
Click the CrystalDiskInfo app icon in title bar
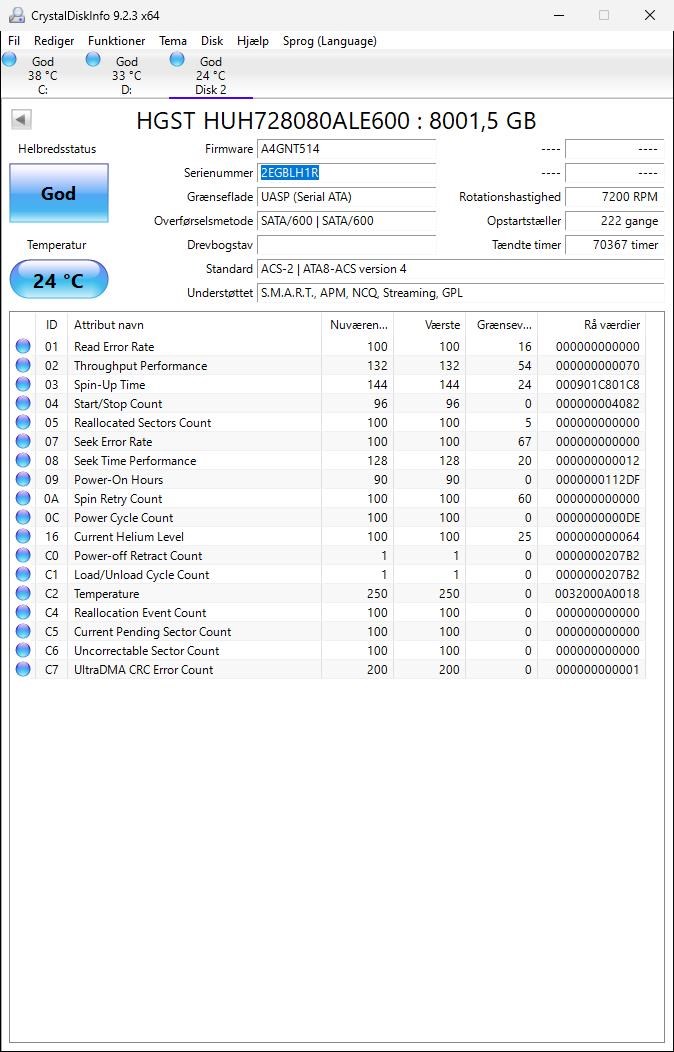(17, 15)
